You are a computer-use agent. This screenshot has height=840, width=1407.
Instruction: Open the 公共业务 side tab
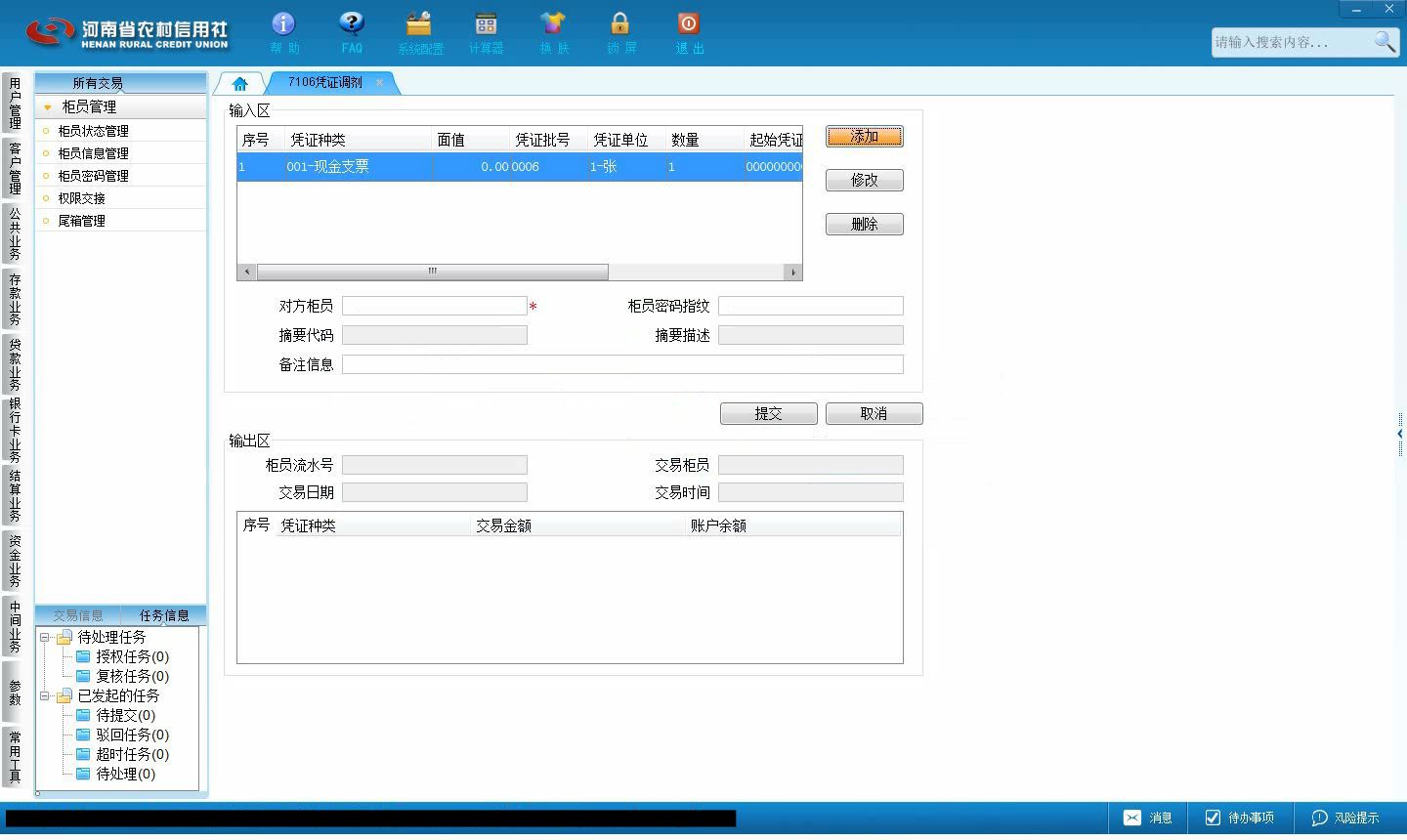(x=14, y=233)
